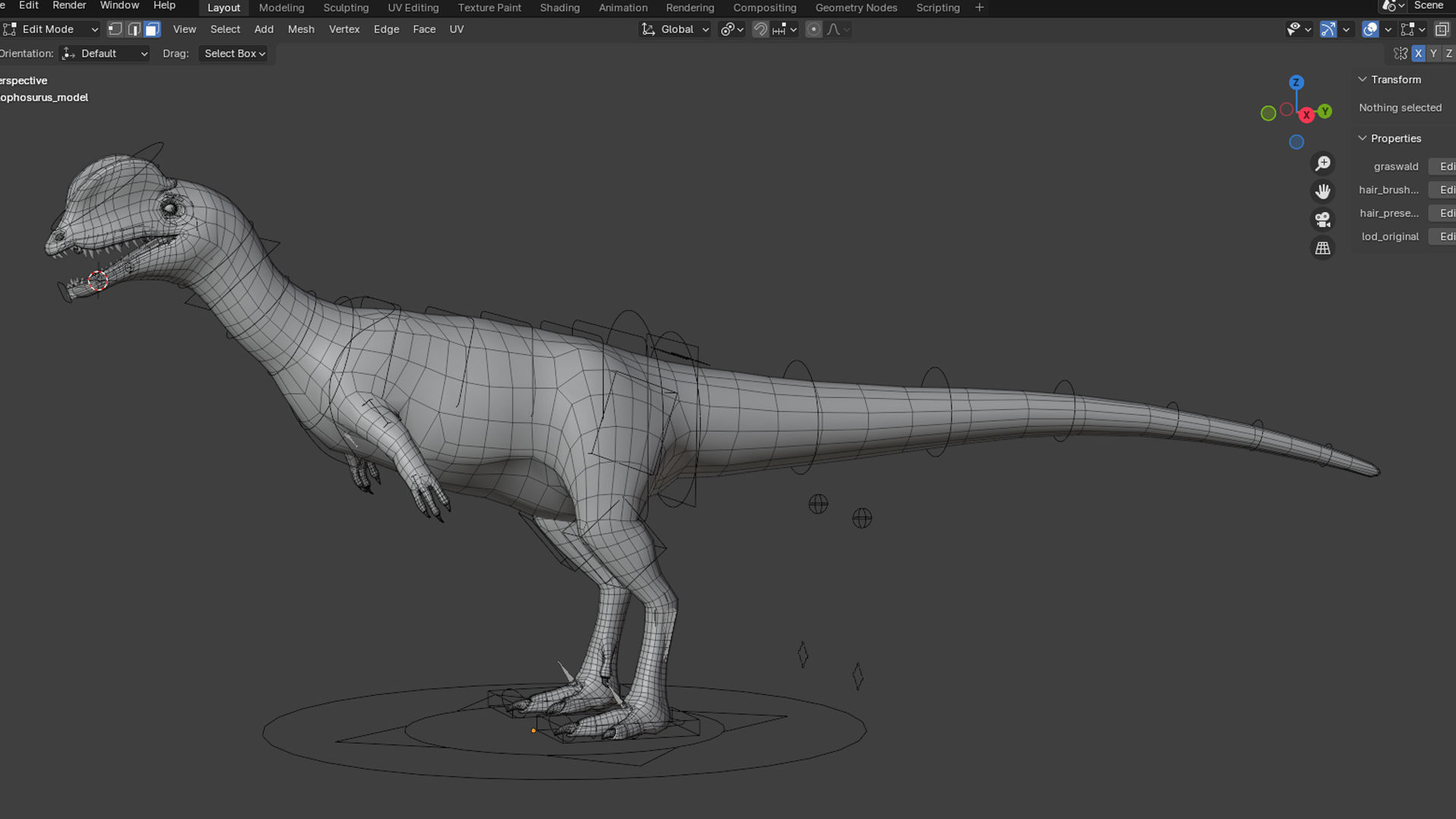Switch to face select mode
The height and width of the screenshot is (819, 1456).
[x=152, y=30]
